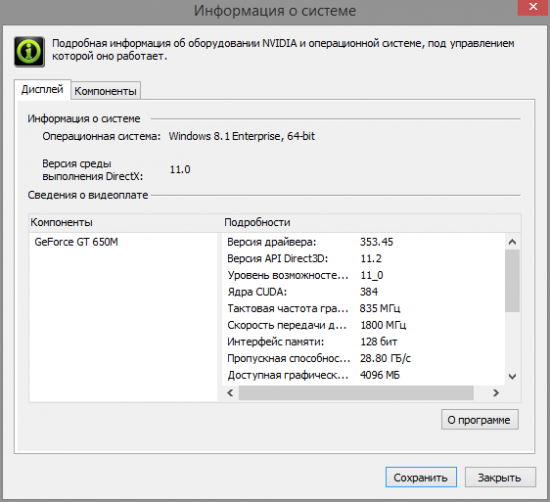550x502 pixels.
Task: Click the vertical scrollbar thumb in details
Action: (512, 281)
